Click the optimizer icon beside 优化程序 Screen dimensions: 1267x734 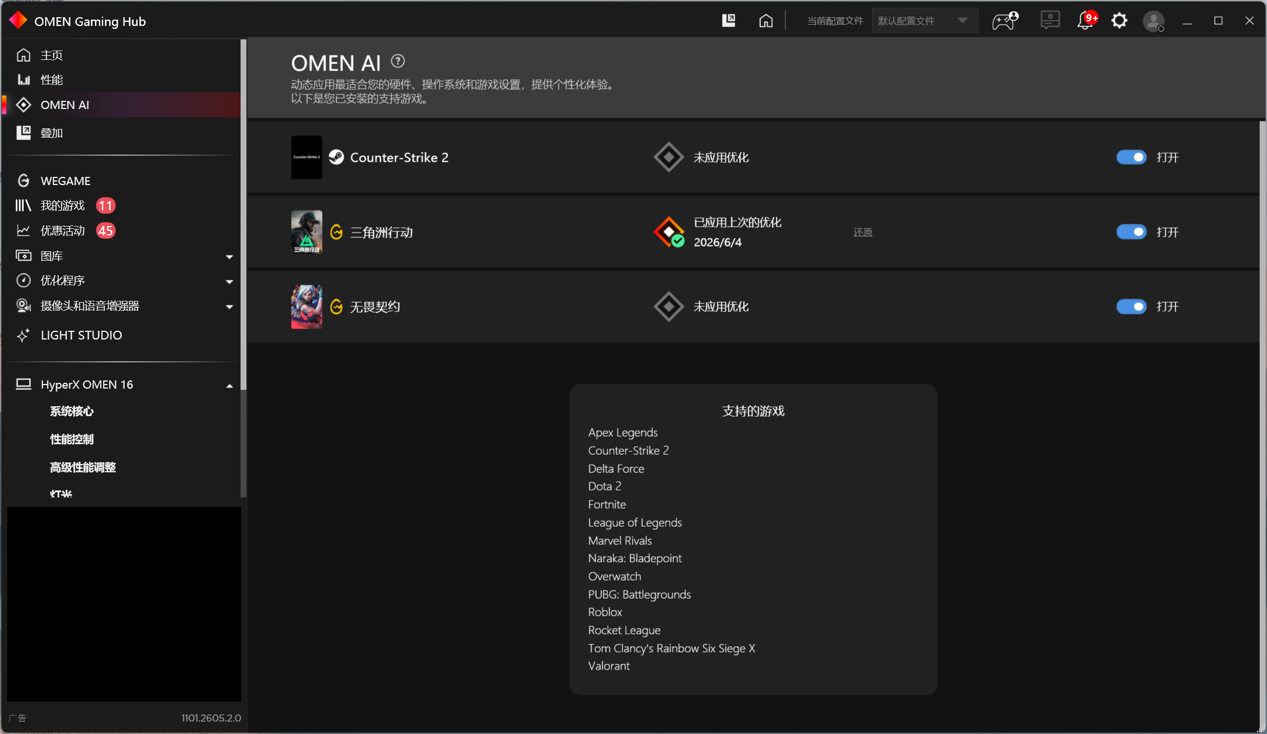(x=23, y=281)
